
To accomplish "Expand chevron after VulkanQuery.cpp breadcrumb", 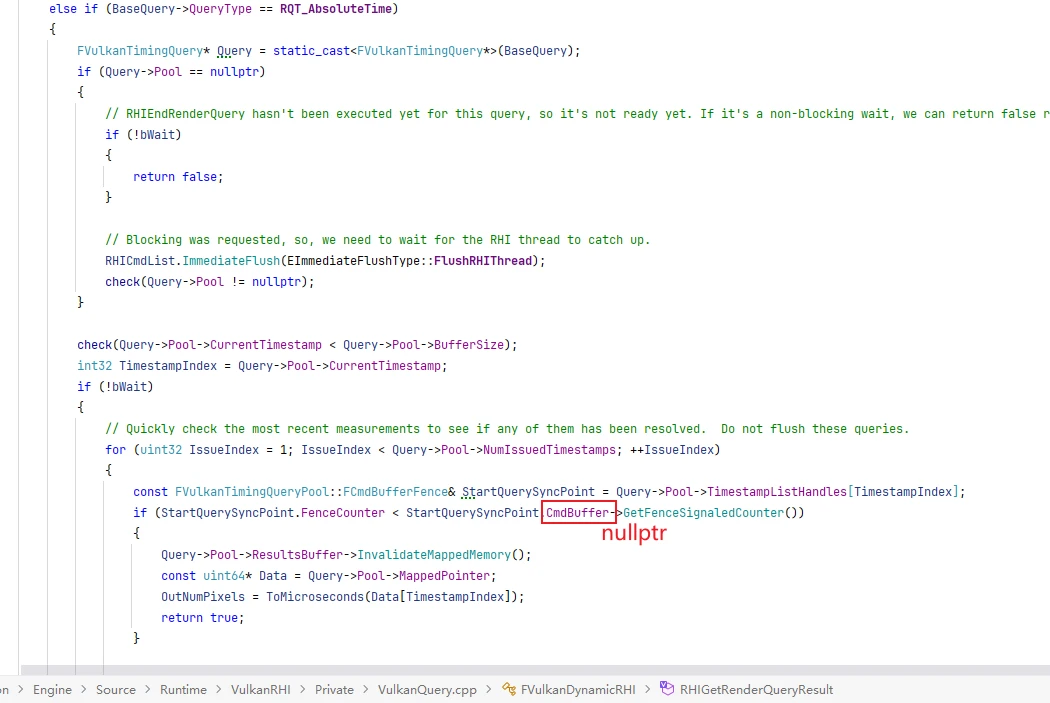I will (x=490, y=690).
